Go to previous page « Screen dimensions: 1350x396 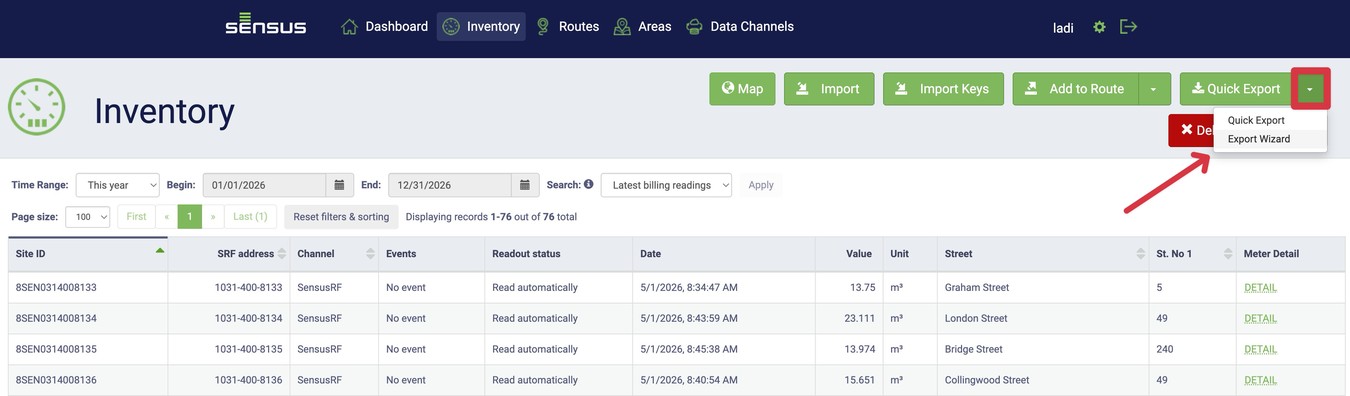[166, 217]
